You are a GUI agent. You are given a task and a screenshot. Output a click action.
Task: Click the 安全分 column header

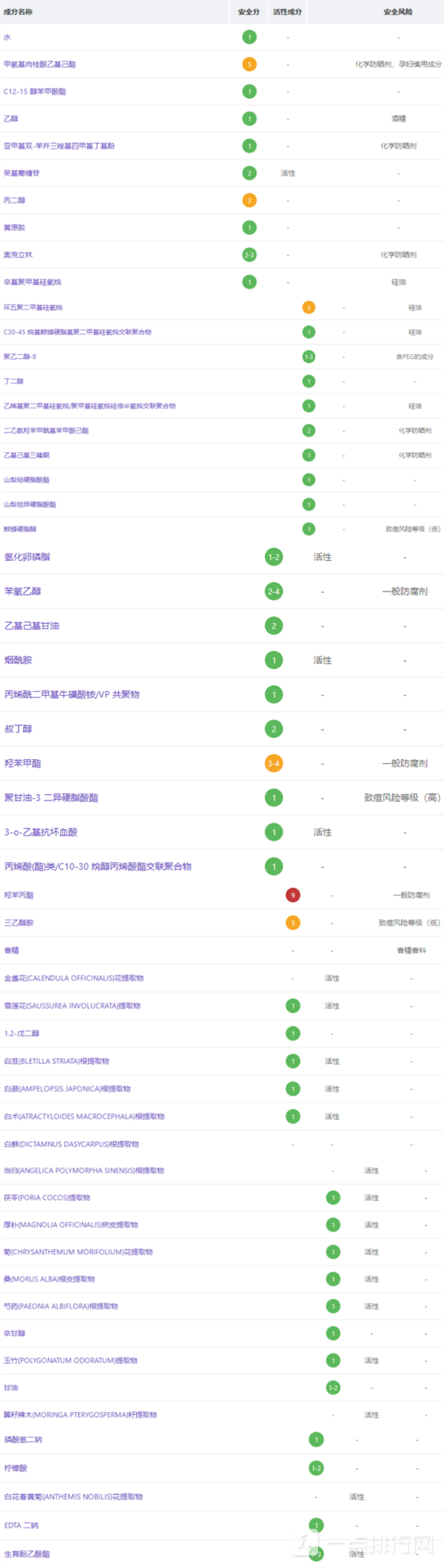point(249,12)
